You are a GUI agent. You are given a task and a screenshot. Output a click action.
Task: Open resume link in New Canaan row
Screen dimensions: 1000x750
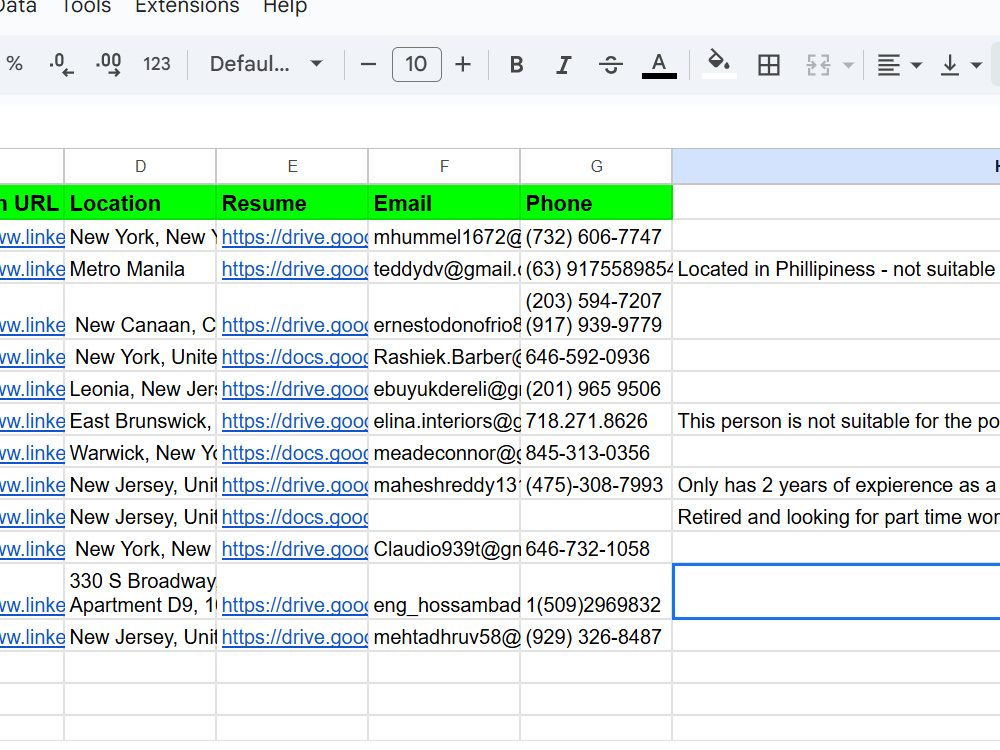(295, 325)
